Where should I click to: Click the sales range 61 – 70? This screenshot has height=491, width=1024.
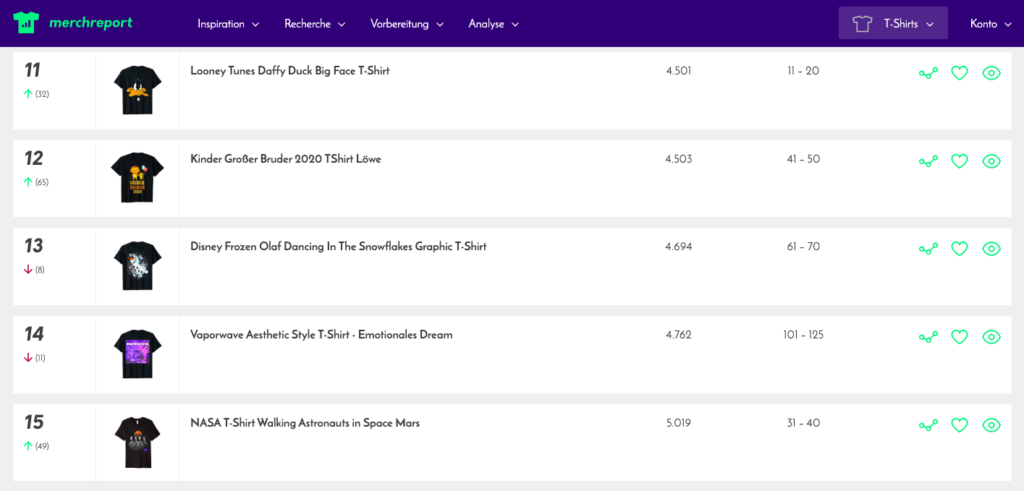803,246
